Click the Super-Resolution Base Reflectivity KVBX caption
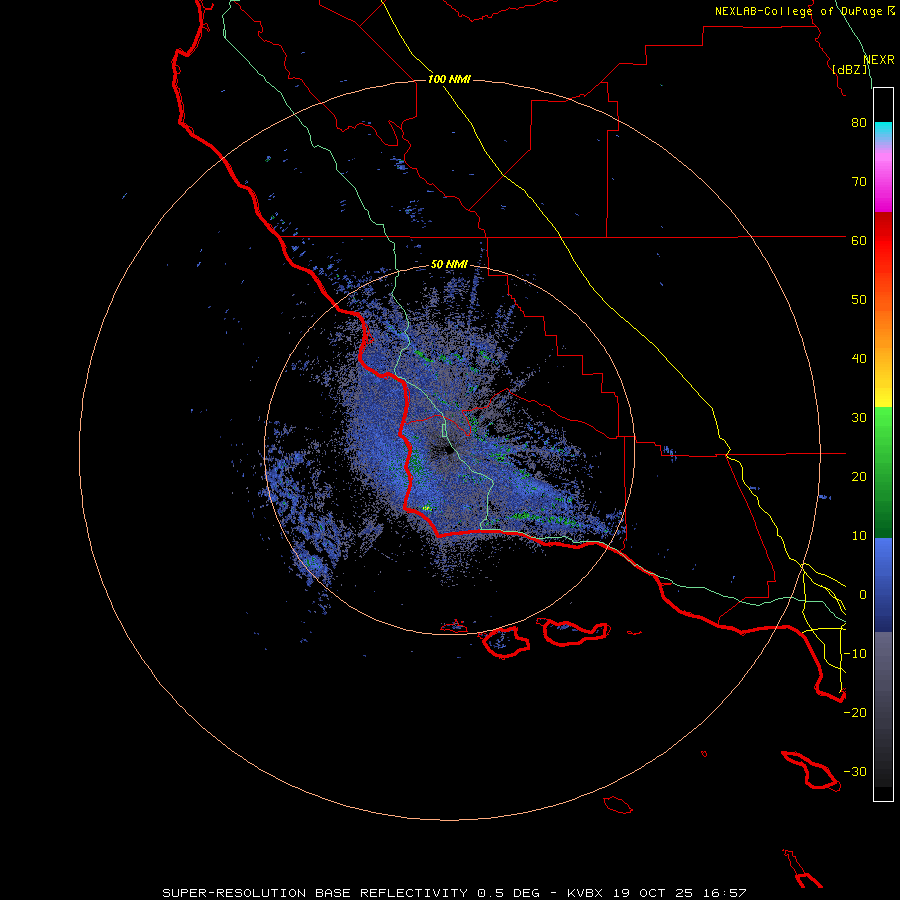Viewport: 900px width, 900px height. (454, 893)
